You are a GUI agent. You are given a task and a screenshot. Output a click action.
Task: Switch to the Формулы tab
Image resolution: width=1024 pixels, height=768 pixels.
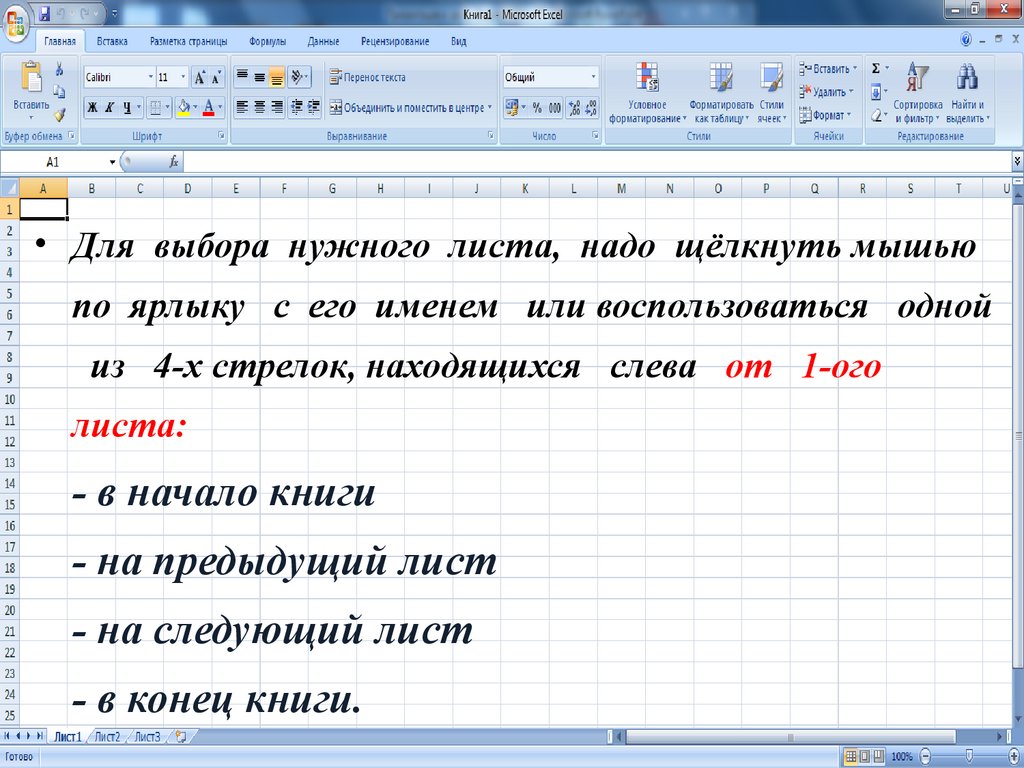pos(267,41)
